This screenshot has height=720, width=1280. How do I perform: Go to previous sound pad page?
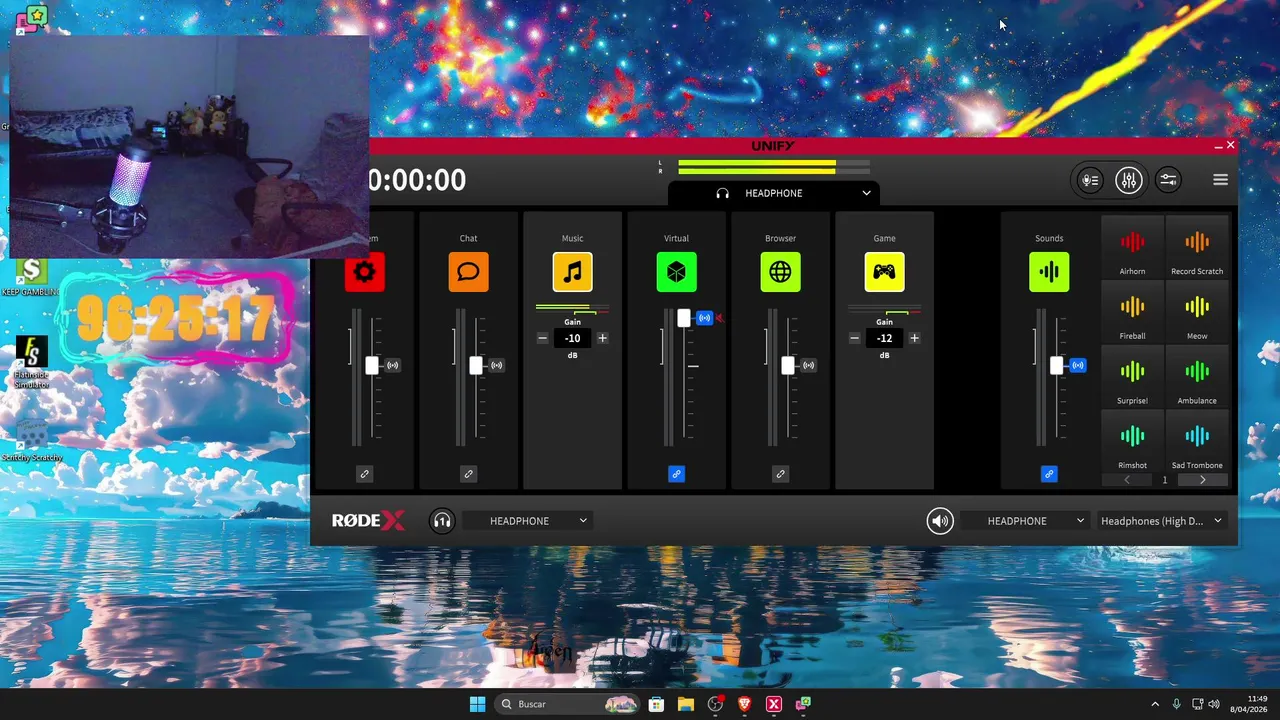(x=1127, y=480)
